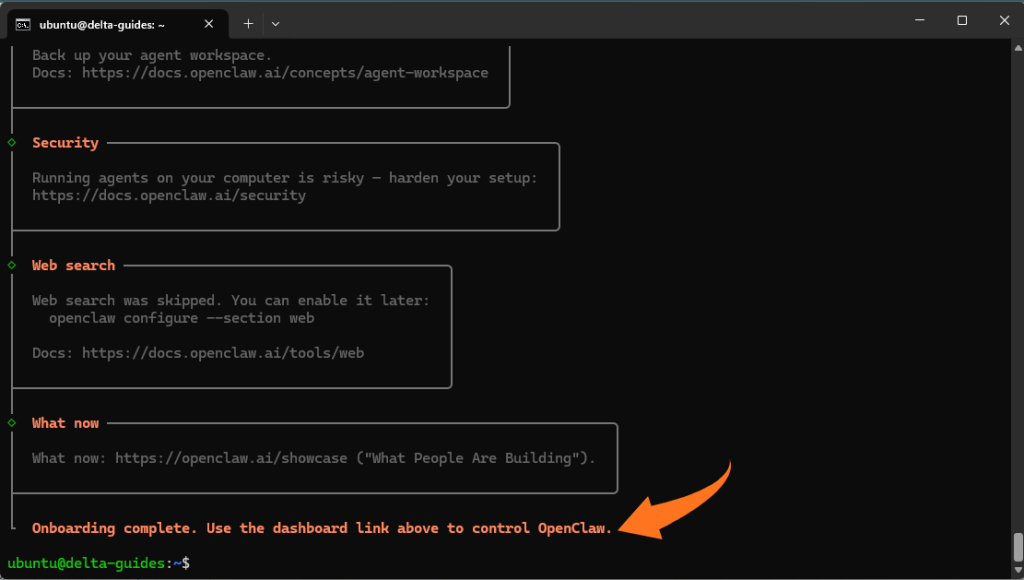1024x580 pixels.
Task: Click the green diamond beside Security
Action: click(12, 143)
